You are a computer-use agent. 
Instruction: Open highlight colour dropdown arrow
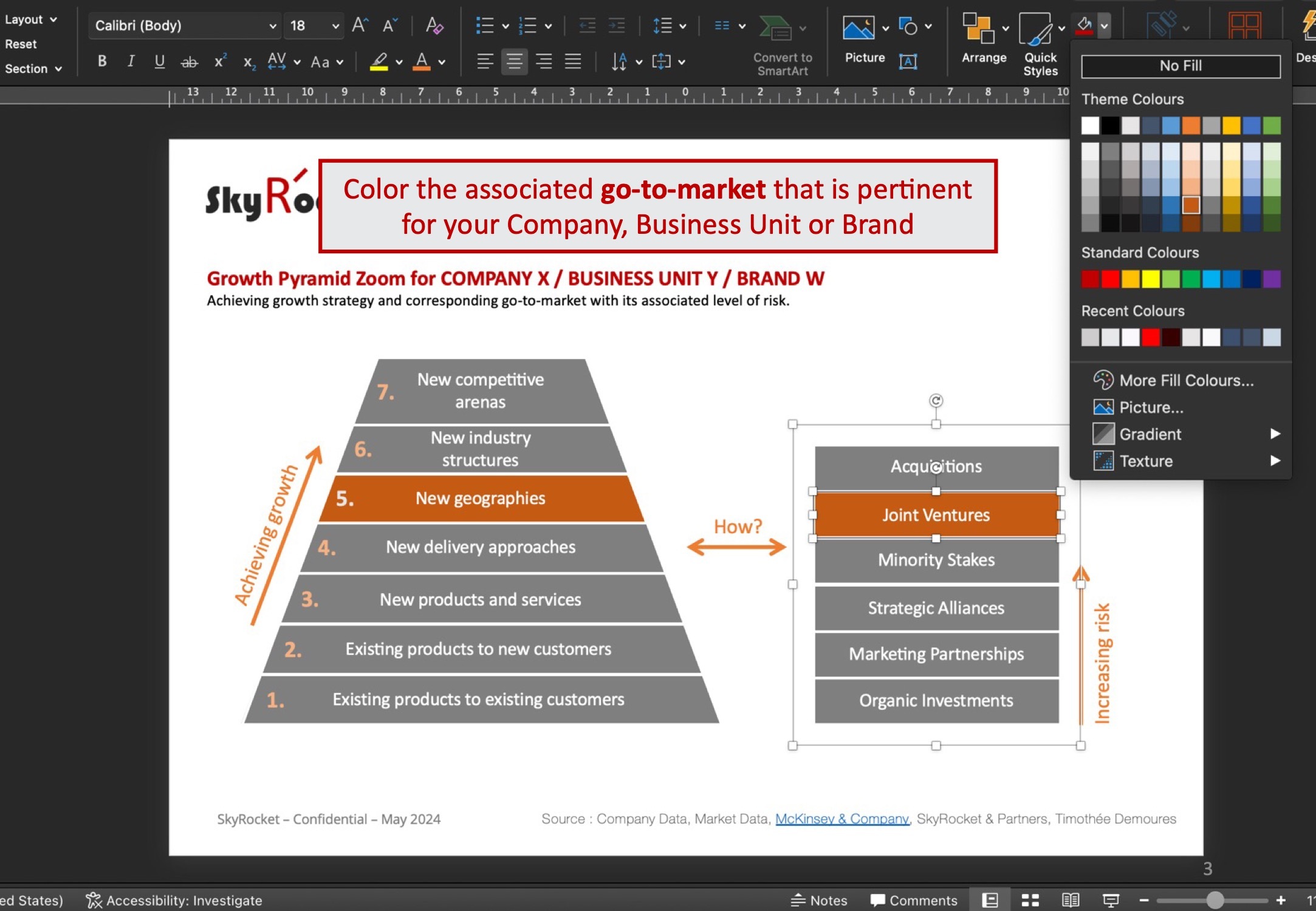(x=399, y=62)
